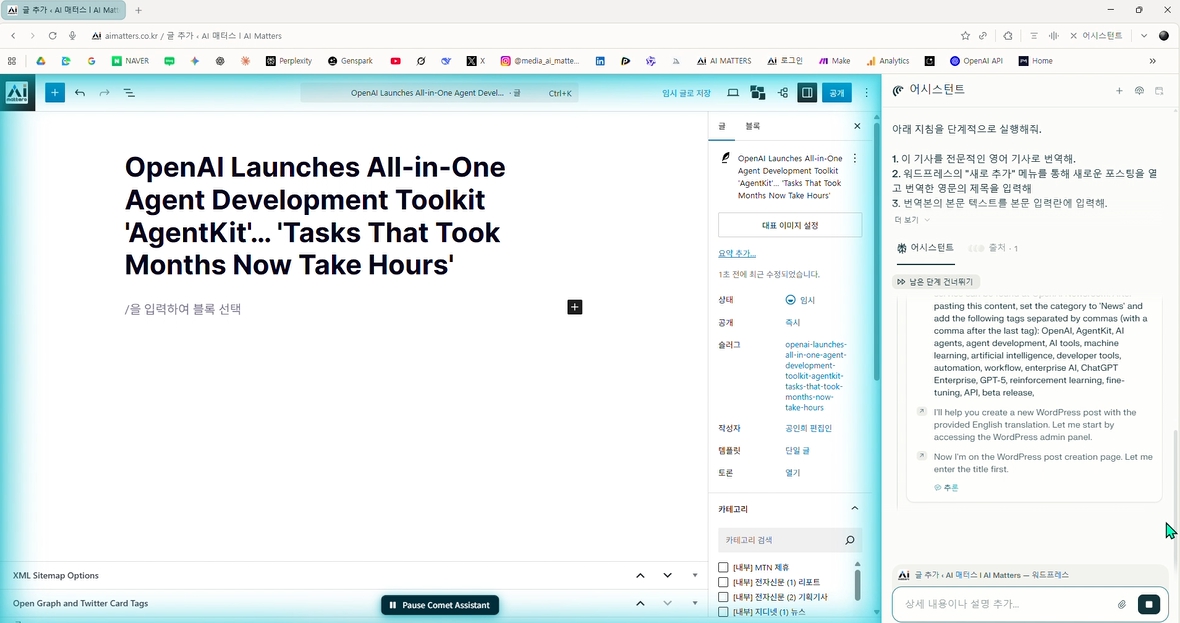Toggle the settings sidebar panel icon
The width and height of the screenshot is (1180, 623).
[807, 93]
